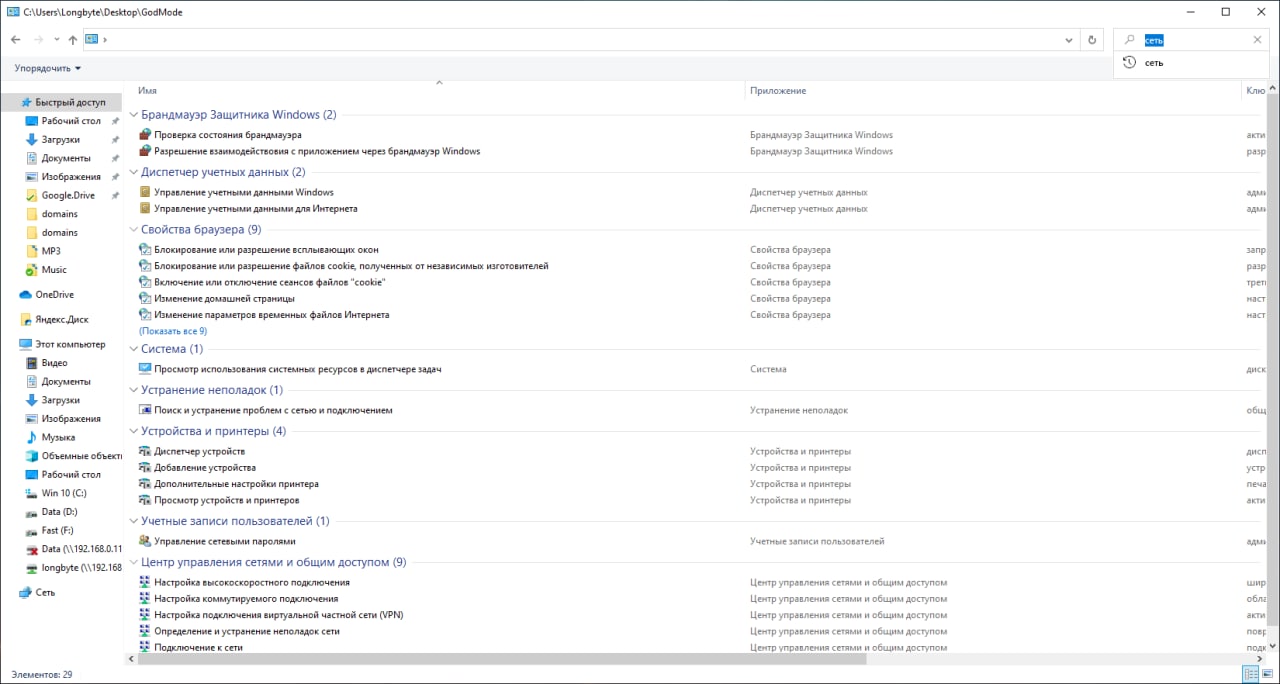This screenshot has width=1280, height=684.
Task: Click the icon for Управление сетевыми паролями
Action: pos(145,541)
